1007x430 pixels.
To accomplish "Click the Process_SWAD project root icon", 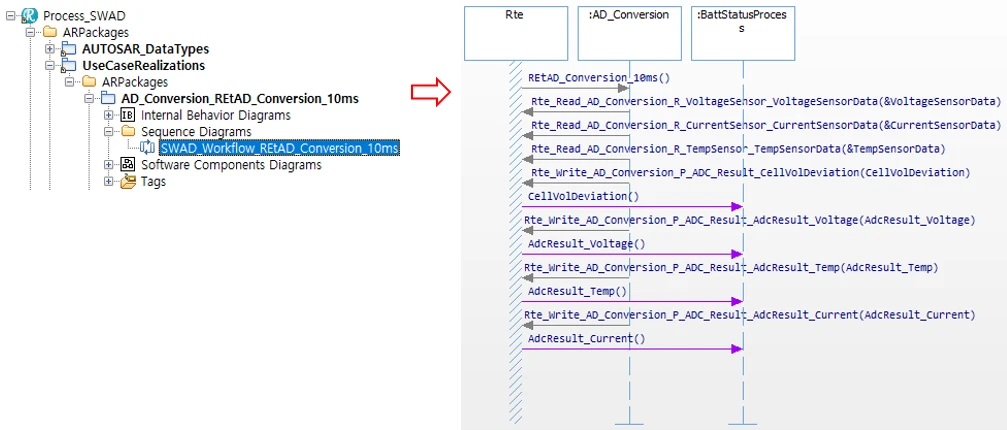I will pyautogui.click(x=30, y=17).
